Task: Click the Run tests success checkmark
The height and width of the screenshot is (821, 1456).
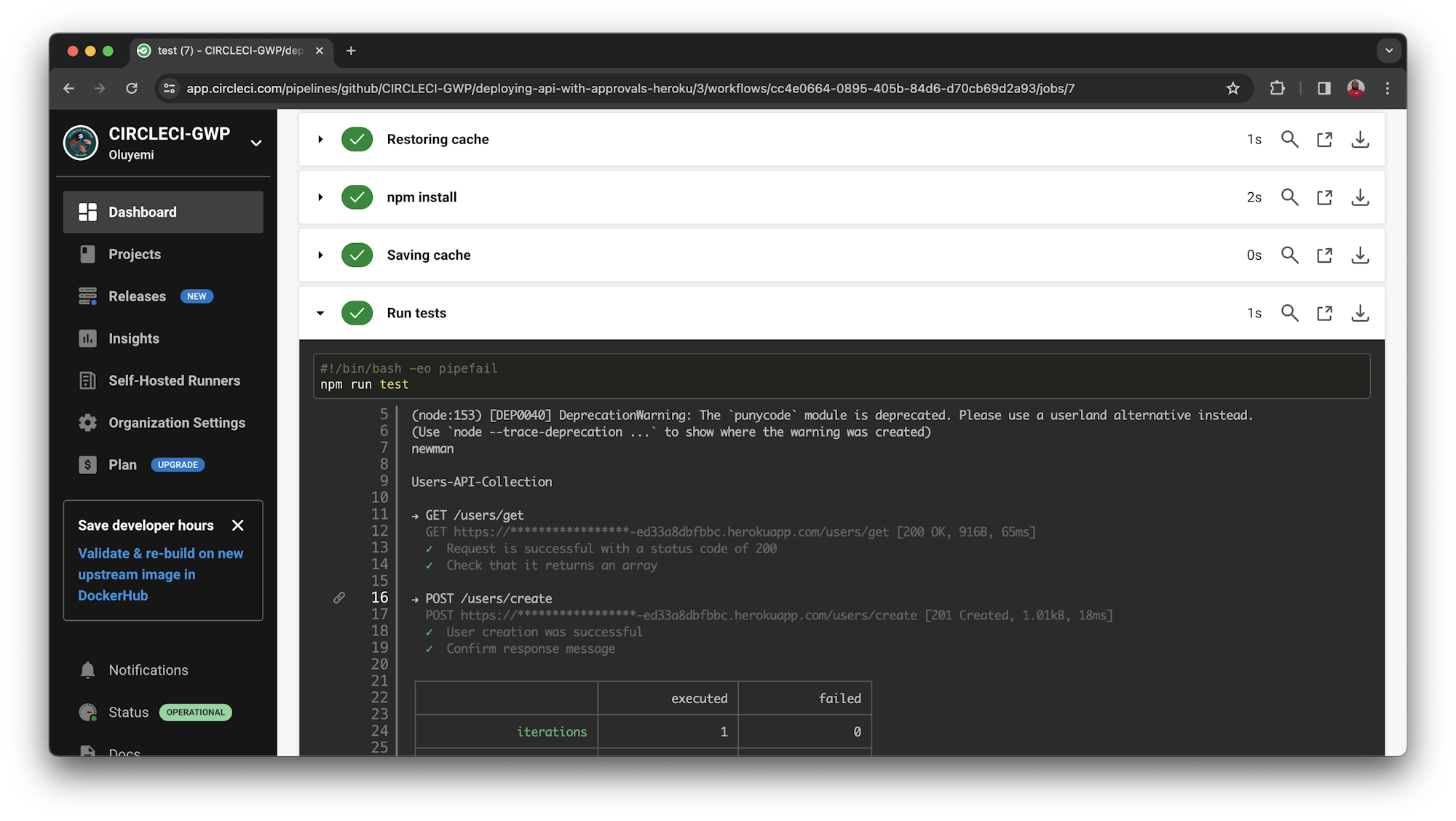Action: (357, 313)
